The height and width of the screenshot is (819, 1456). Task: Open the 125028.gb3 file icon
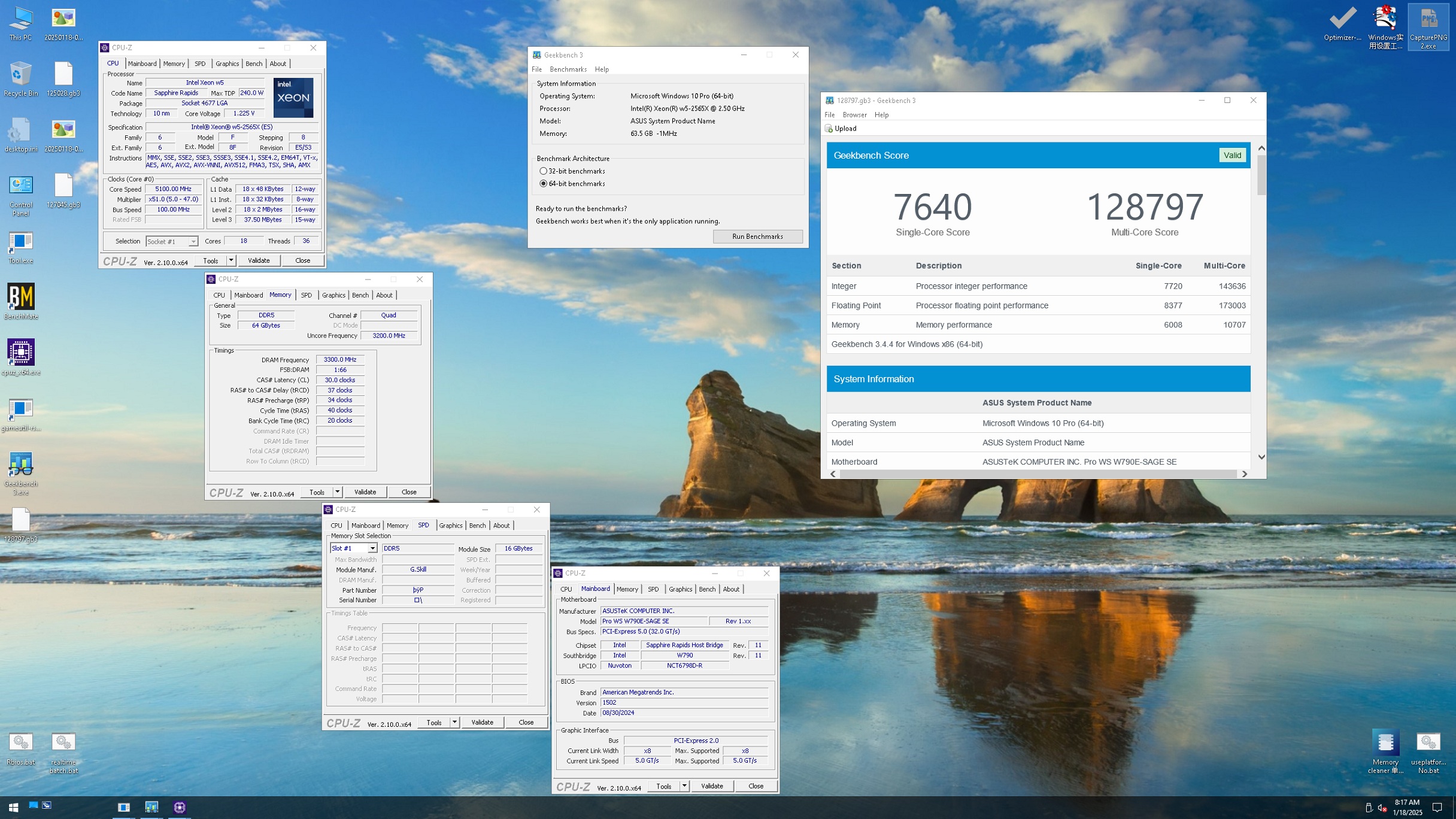pos(63,79)
